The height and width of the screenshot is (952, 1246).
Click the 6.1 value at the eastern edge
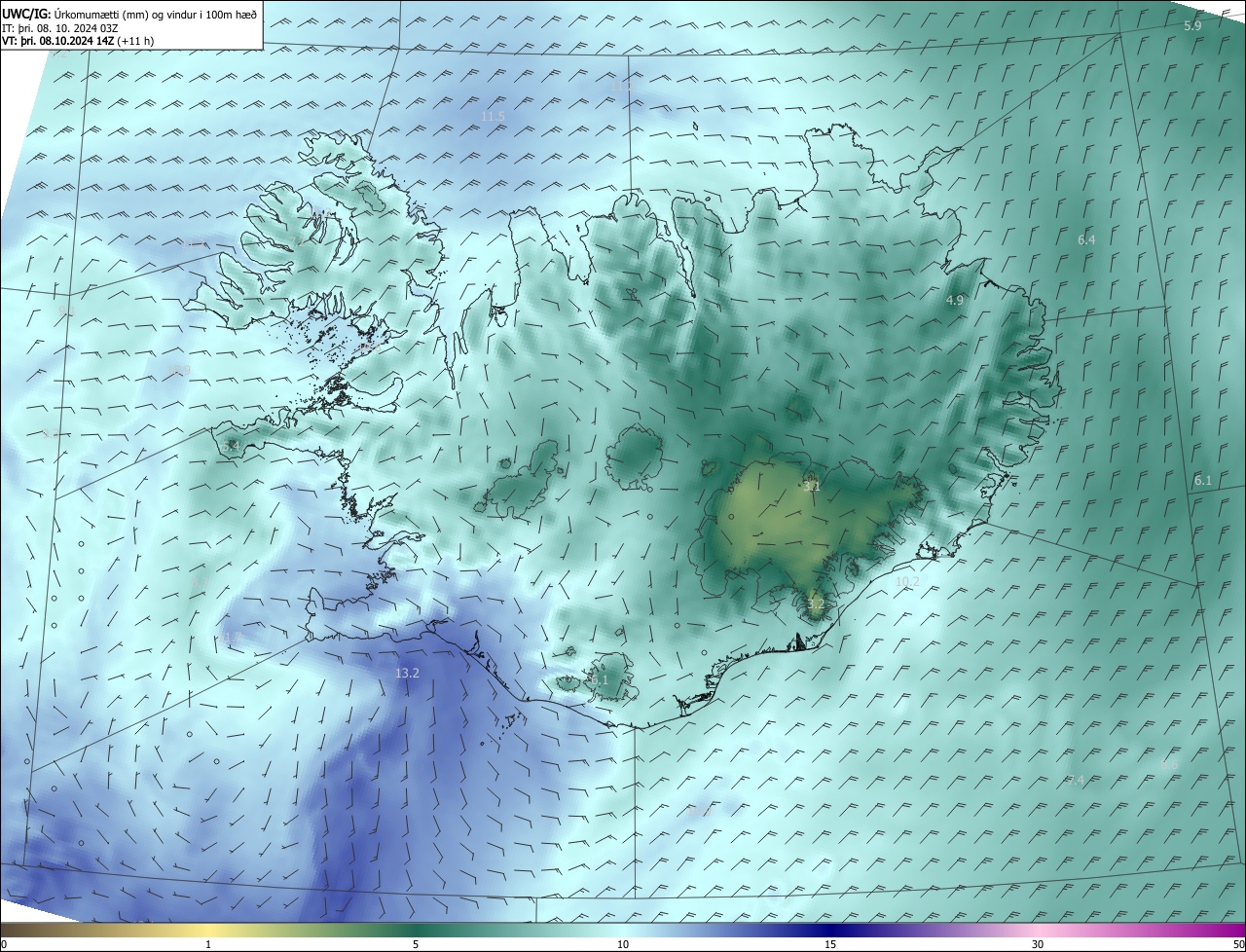[1203, 480]
